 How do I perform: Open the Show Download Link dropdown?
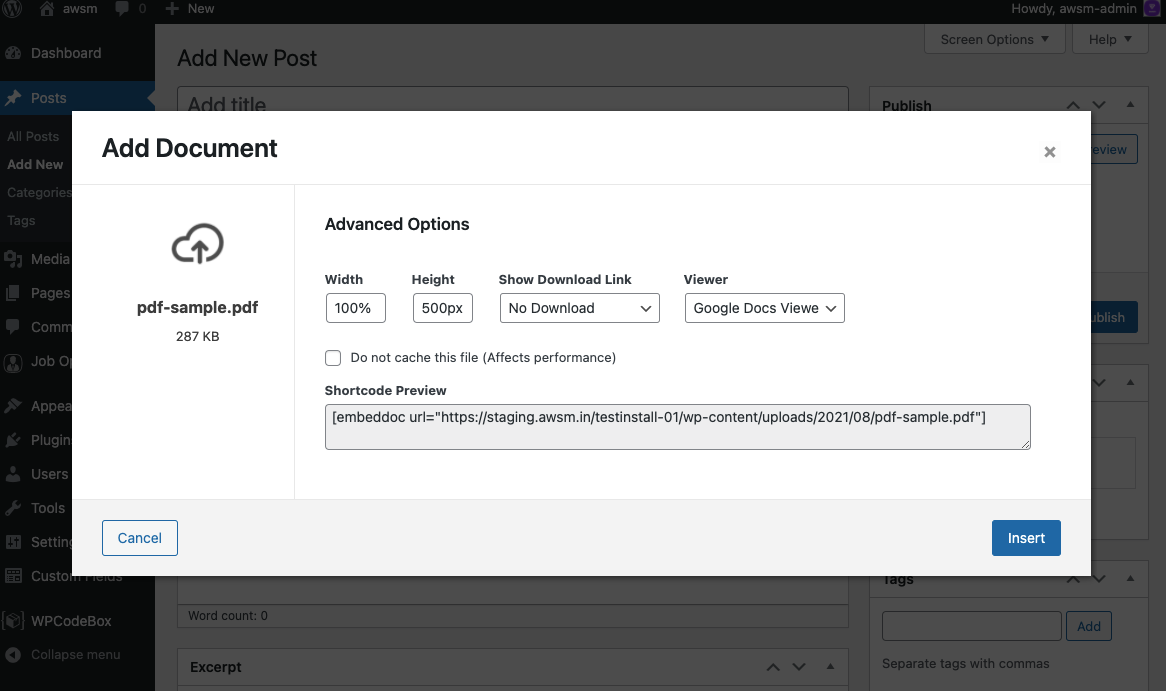(579, 308)
